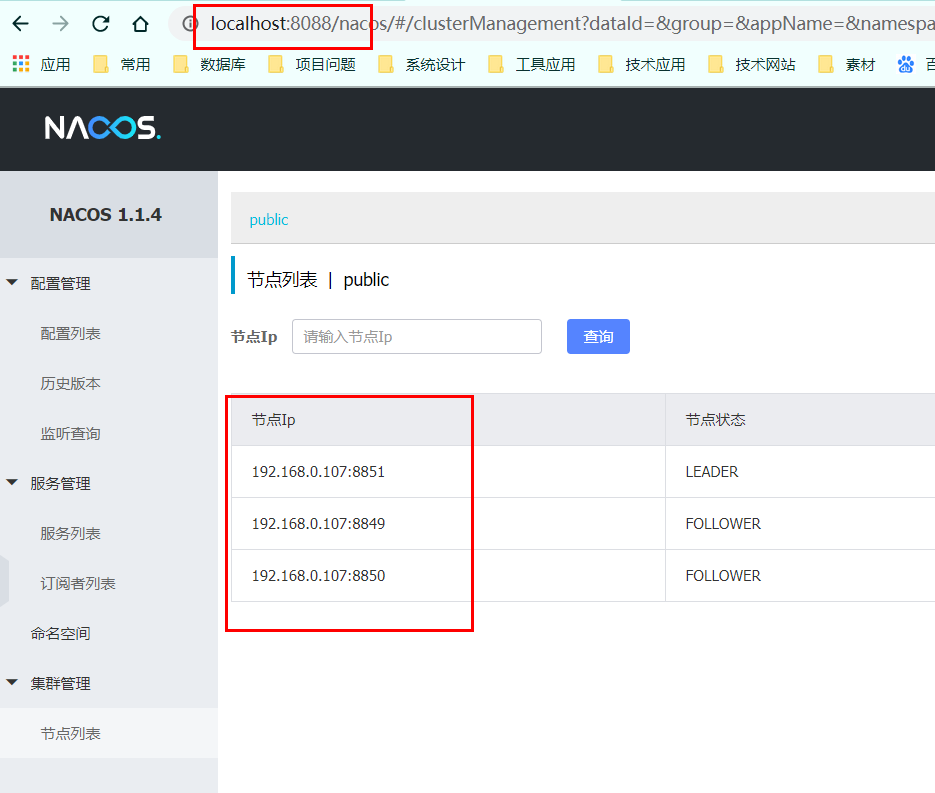
Task: Open 监听查询 in the sidebar
Action: (70, 433)
